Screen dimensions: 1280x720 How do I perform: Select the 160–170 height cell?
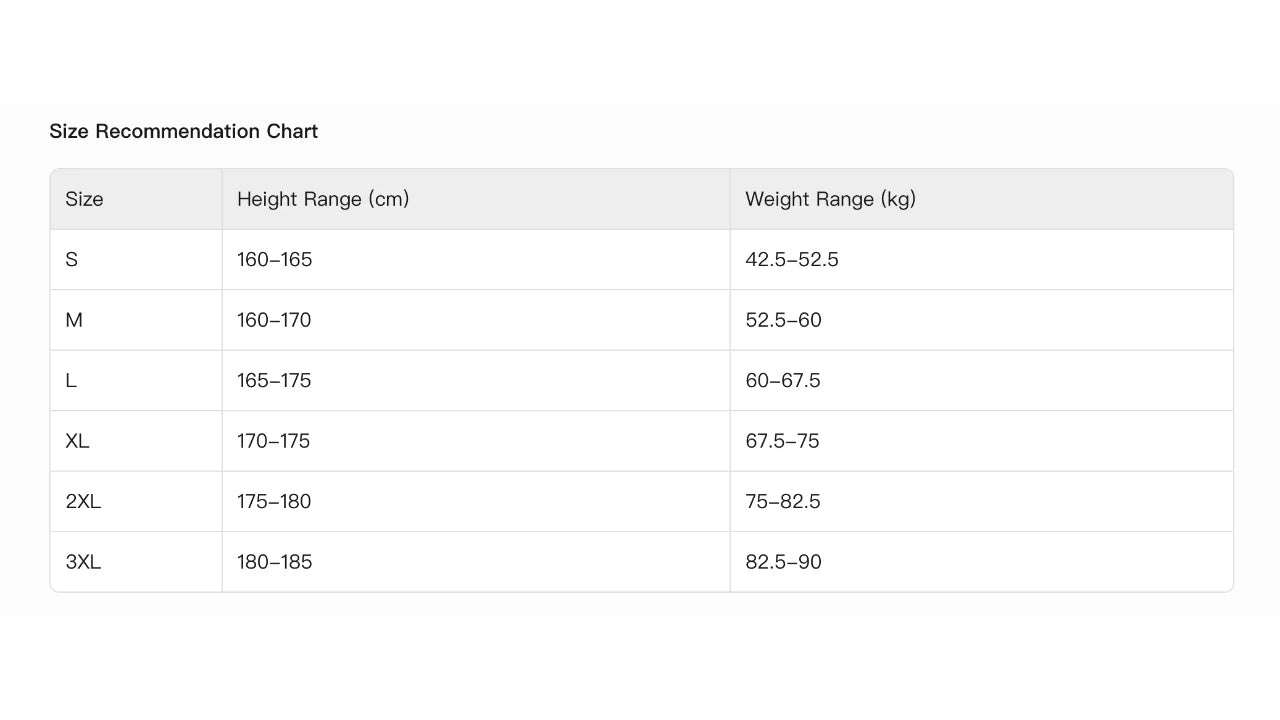coord(274,320)
